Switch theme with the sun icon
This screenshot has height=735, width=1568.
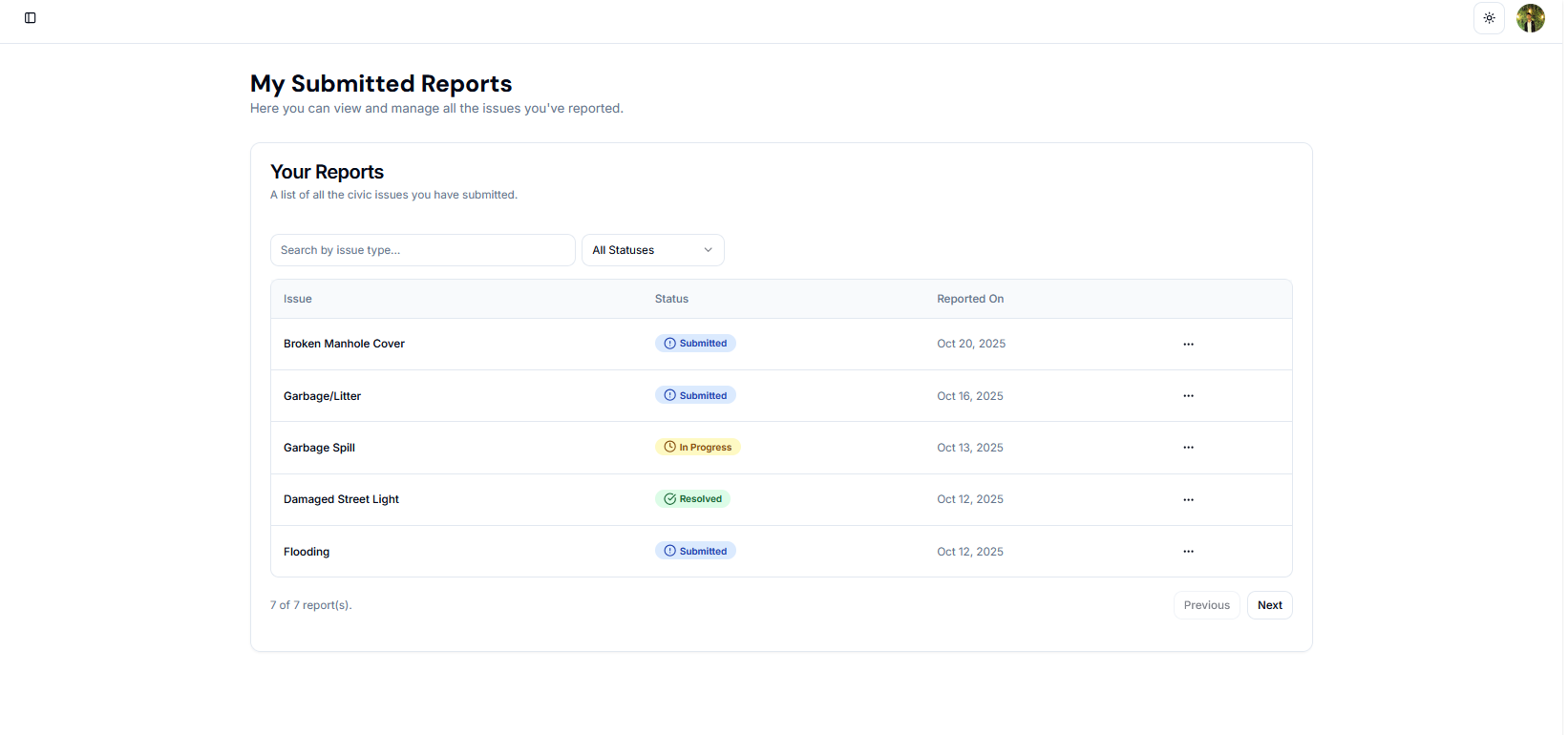1489,18
